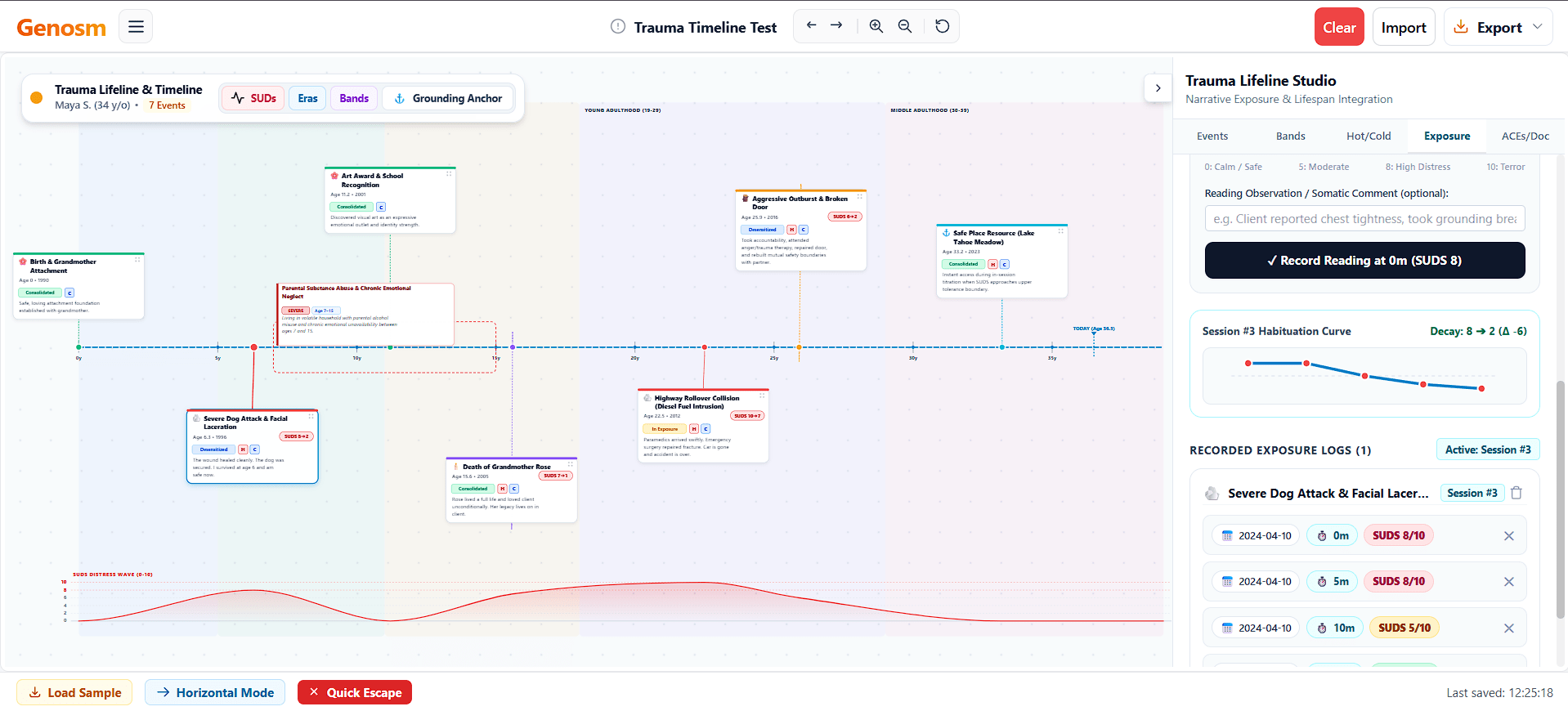Switch to the Events tab
Image resolution: width=1568 pixels, height=711 pixels.
point(1212,136)
